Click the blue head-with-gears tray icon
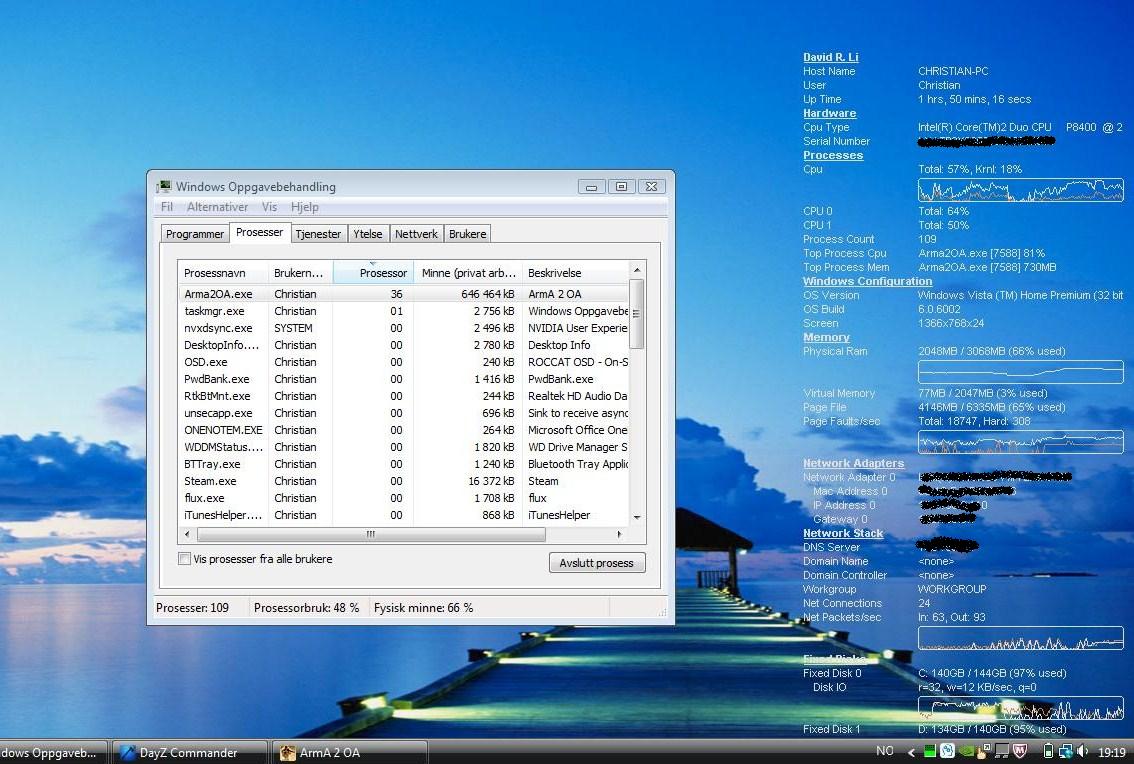 point(947,750)
